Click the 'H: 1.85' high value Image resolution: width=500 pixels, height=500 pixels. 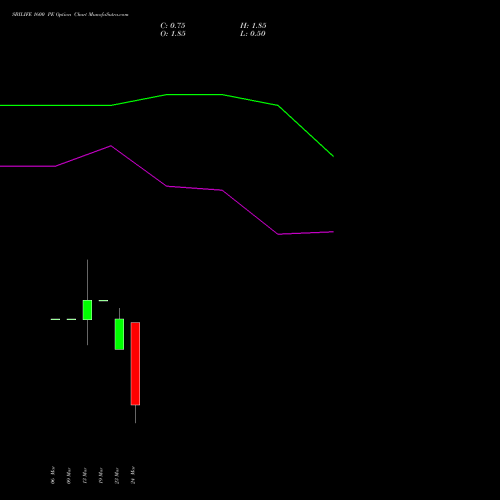tap(253, 26)
